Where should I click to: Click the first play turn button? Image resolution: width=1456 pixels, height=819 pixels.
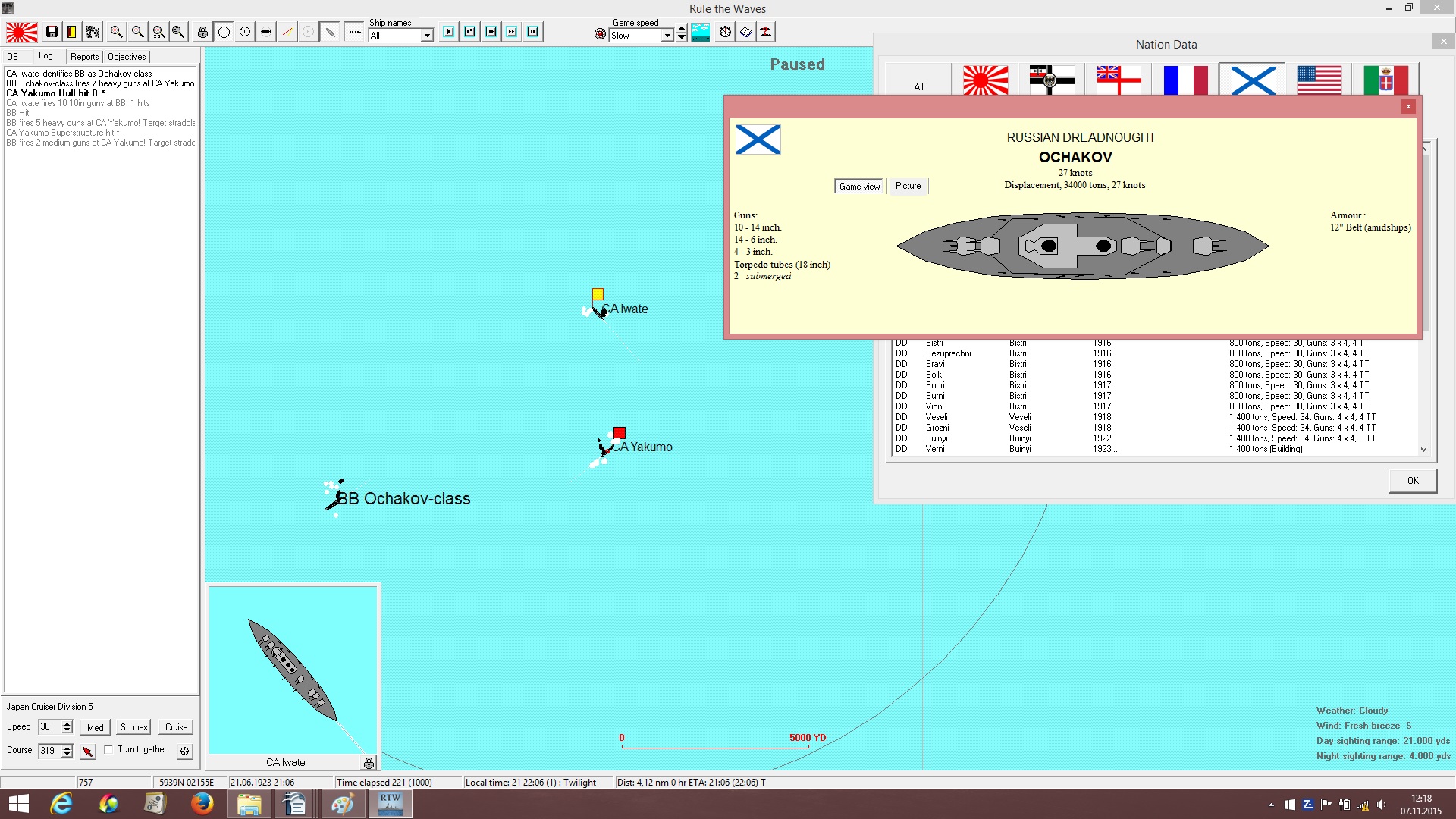pyautogui.click(x=449, y=32)
